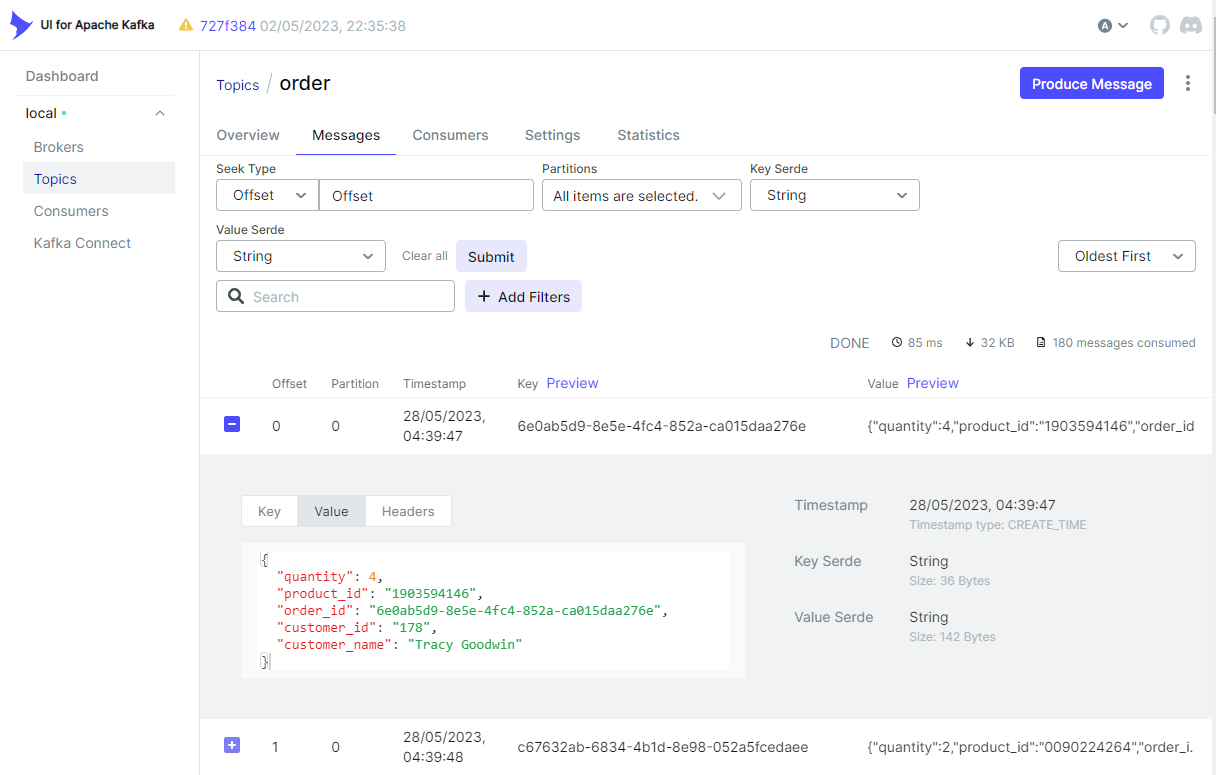Open the Seek Type dropdown
Image resolution: width=1216 pixels, height=775 pixels.
pos(267,195)
